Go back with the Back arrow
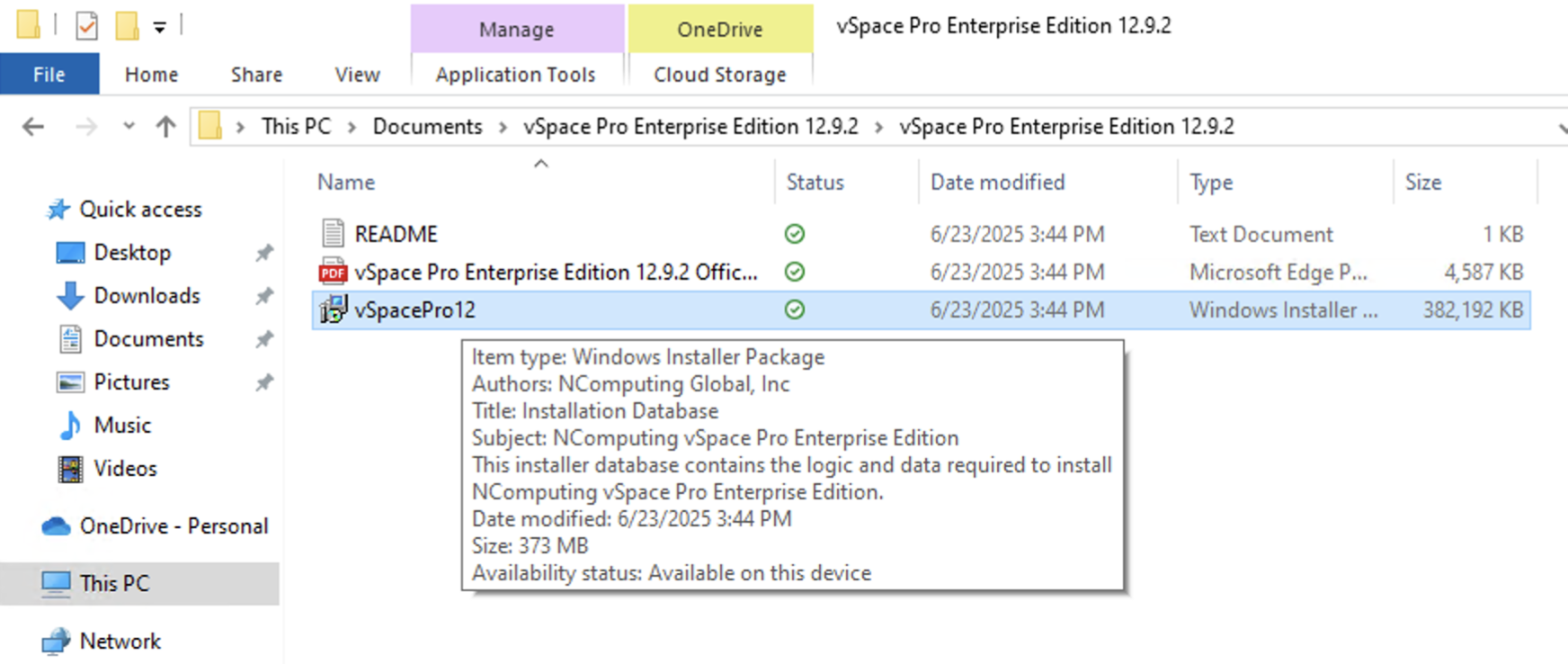 (x=33, y=127)
